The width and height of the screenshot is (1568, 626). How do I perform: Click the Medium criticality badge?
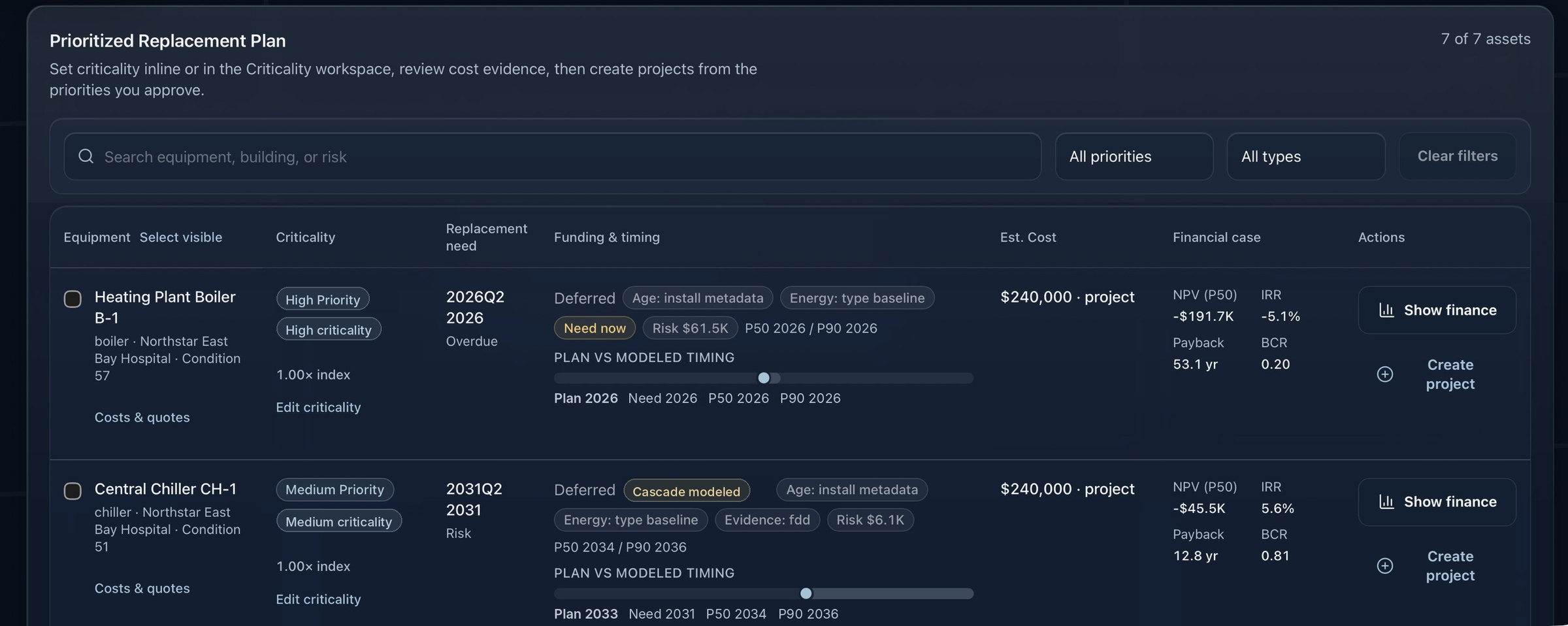(339, 521)
